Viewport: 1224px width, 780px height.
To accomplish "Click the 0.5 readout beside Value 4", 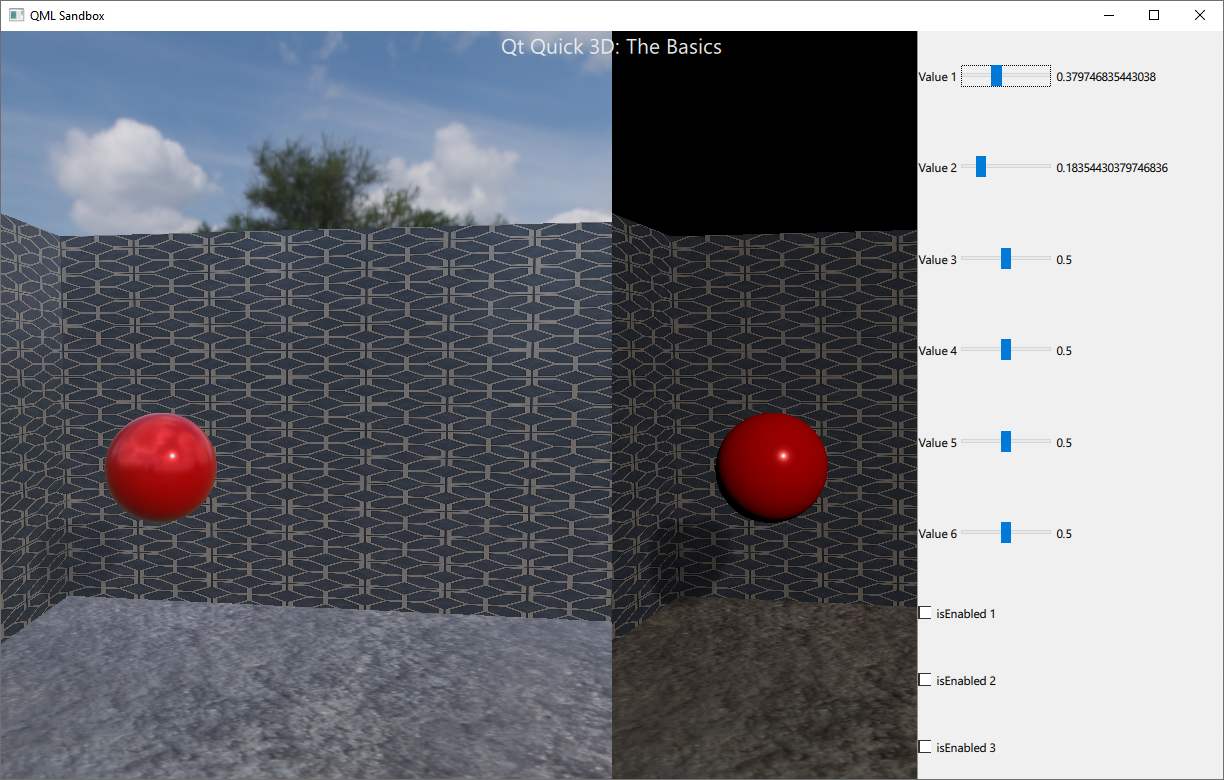I will click(x=1064, y=351).
